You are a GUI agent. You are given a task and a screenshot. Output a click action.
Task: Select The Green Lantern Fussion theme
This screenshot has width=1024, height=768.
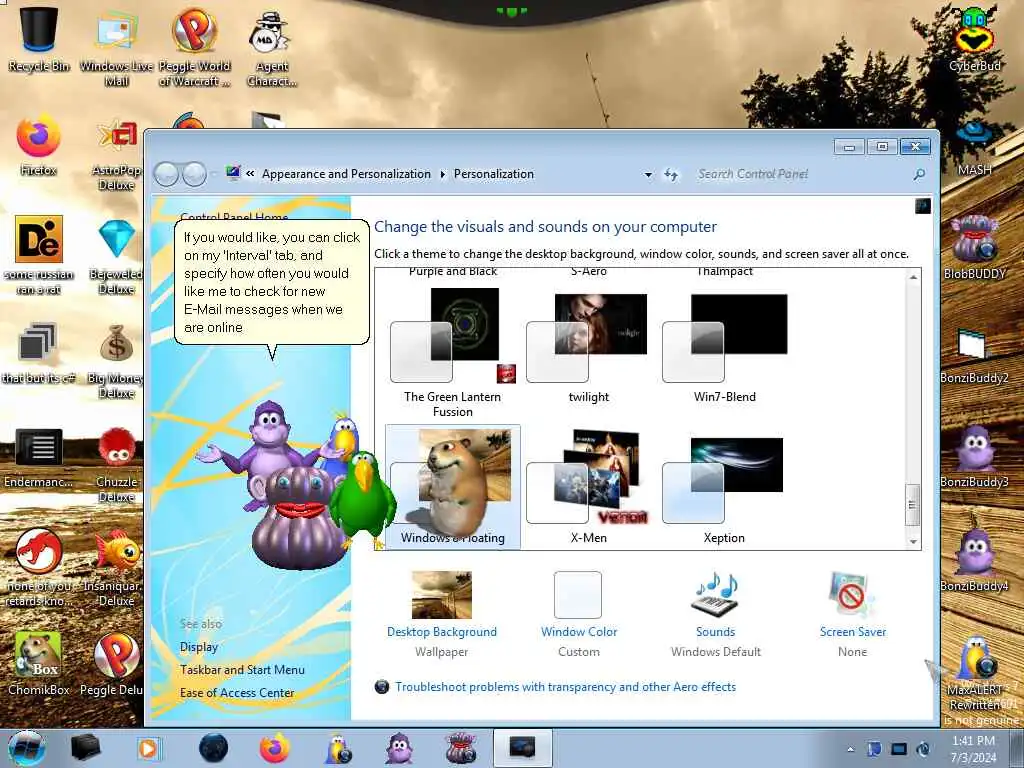(x=453, y=353)
